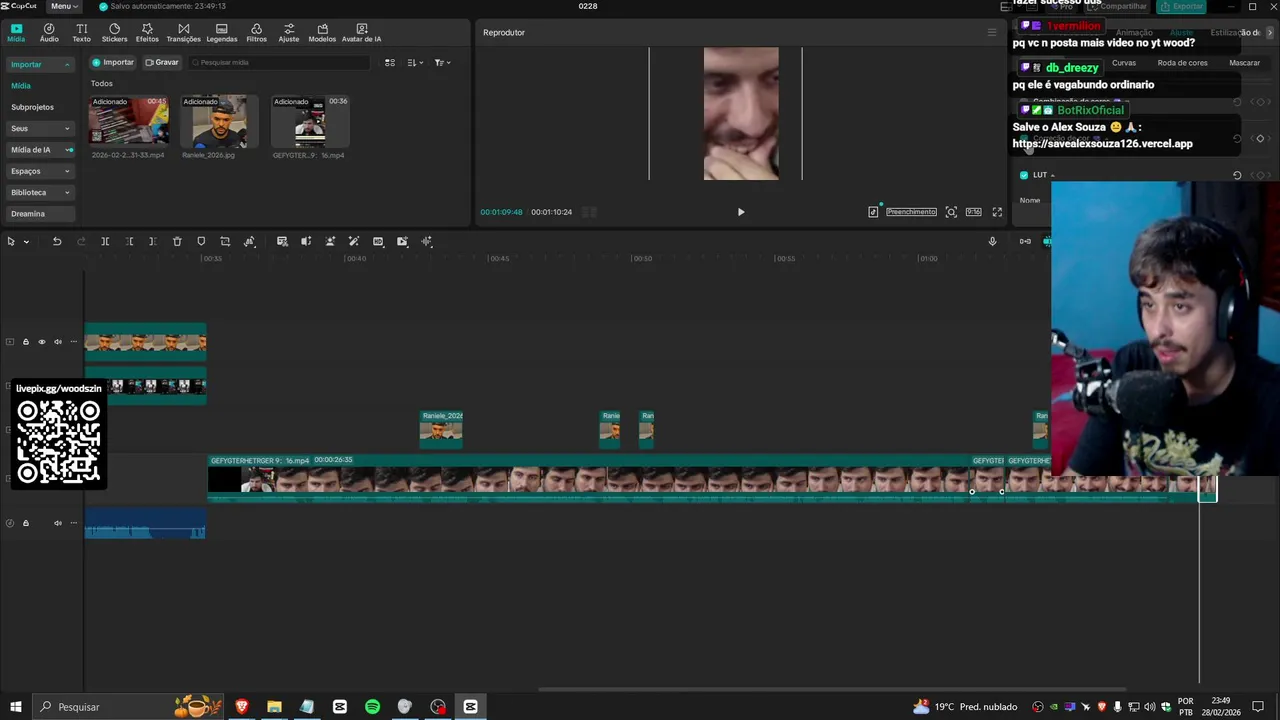Open the media filter dropdown
Viewport: 1280px width, 720px height.
point(442,62)
